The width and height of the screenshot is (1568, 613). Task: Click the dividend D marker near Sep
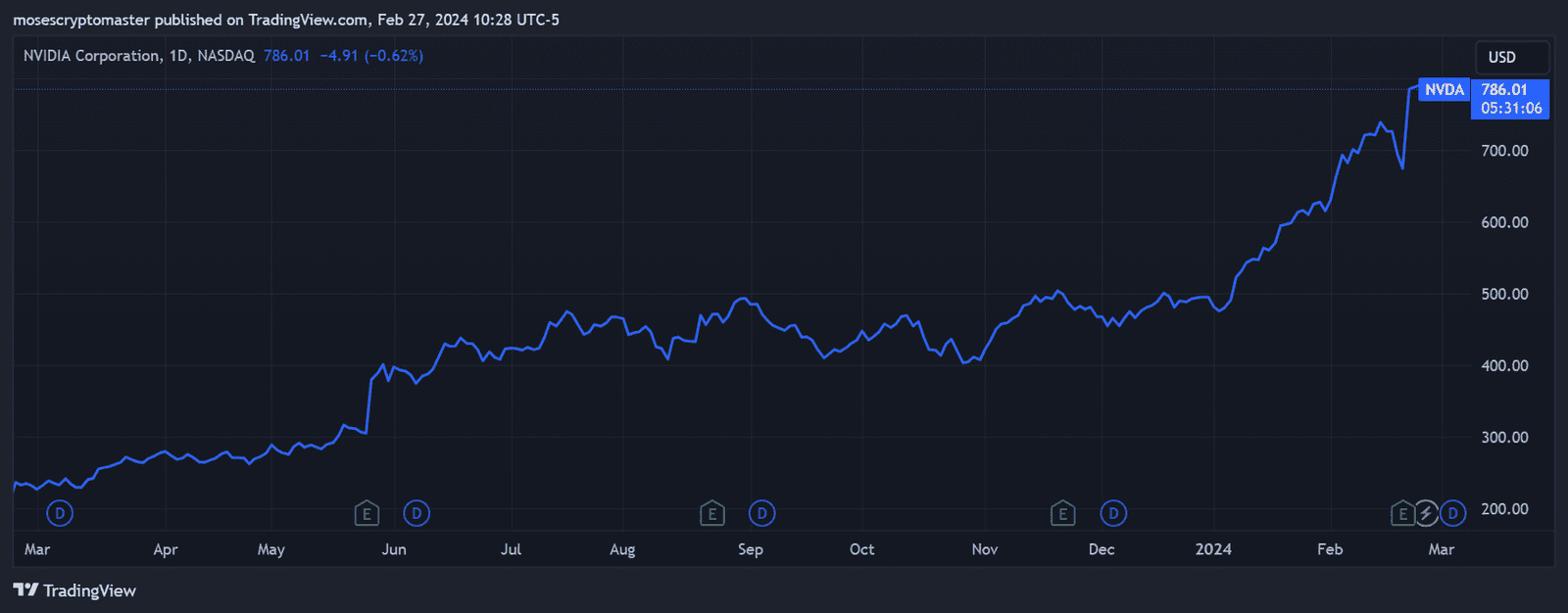[761, 513]
